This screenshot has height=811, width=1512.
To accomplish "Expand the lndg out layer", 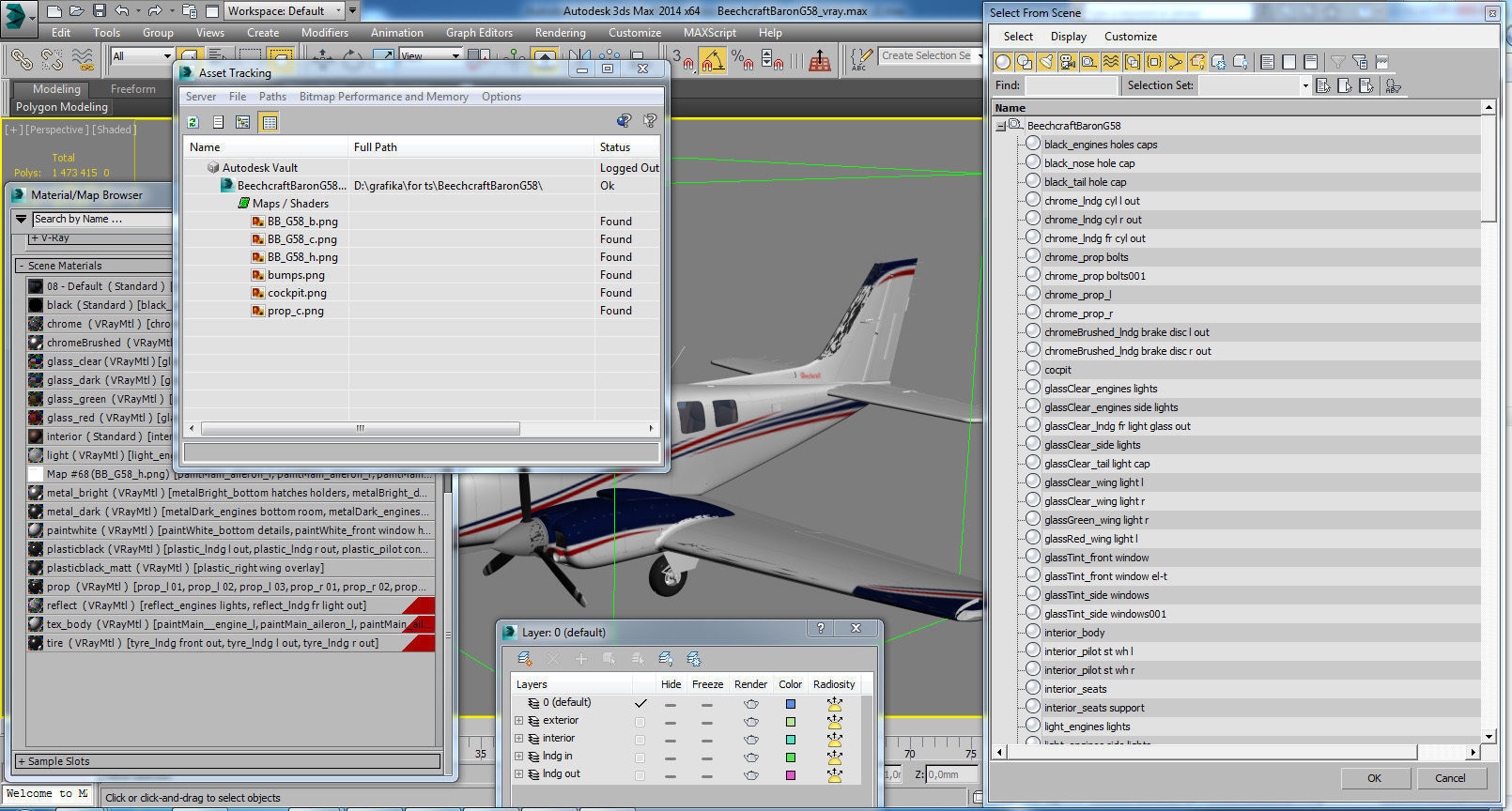I will pyautogui.click(x=518, y=774).
